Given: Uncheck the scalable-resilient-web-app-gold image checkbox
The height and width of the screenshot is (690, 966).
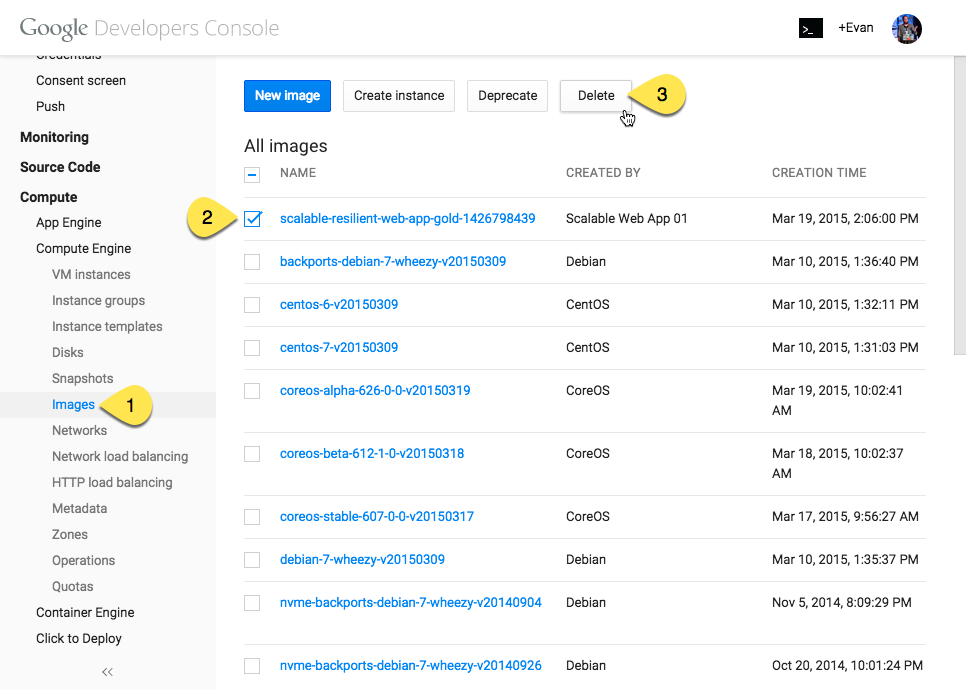Looking at the screenshot, I should point(252,219).
